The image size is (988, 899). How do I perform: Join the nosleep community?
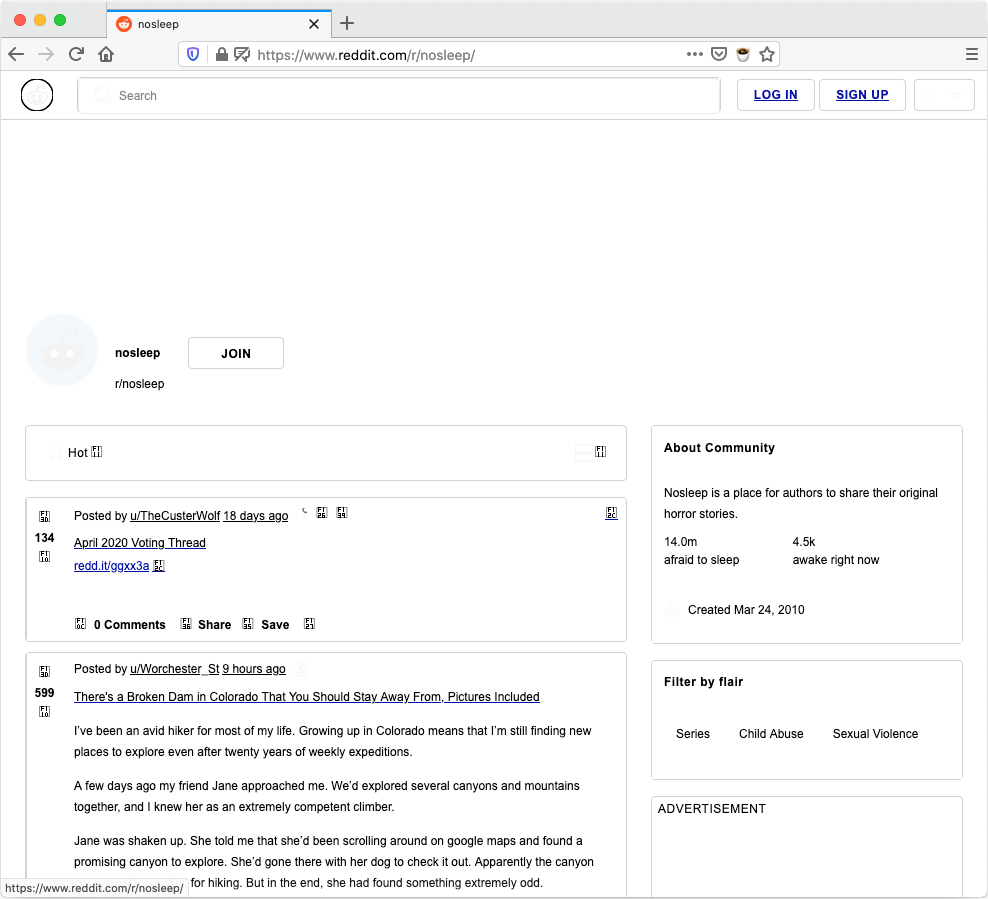coord(236,353)
